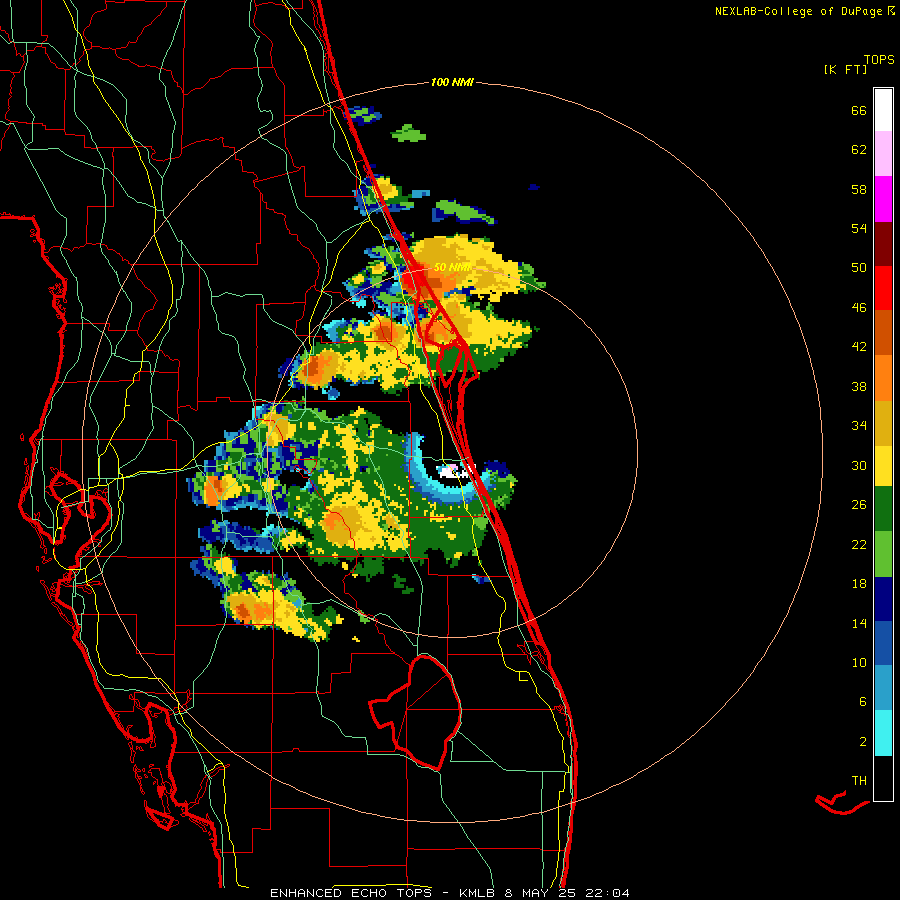Click the 14 legend value
Screen dimensions: 900x900
coord(859,623)
